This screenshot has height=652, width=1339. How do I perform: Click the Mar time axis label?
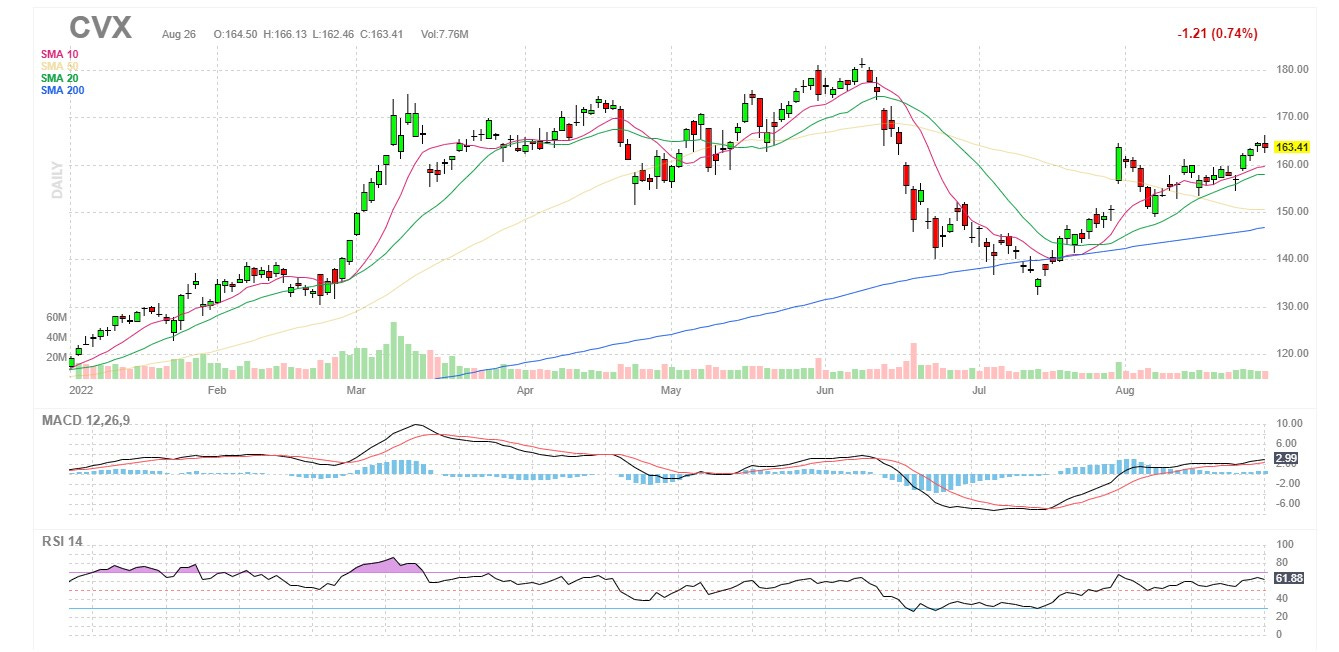(x=357, y=391)
